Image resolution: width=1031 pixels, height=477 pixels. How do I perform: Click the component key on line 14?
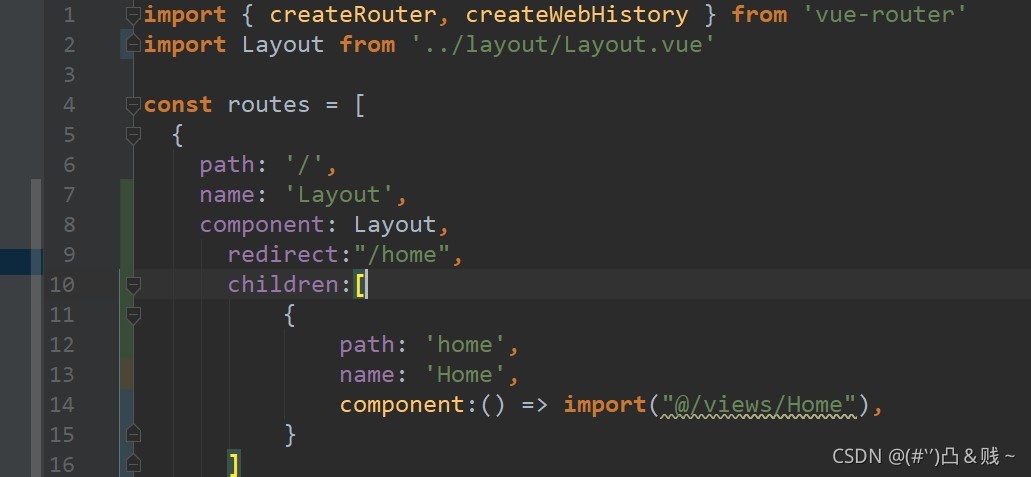[x=402, y=404]
